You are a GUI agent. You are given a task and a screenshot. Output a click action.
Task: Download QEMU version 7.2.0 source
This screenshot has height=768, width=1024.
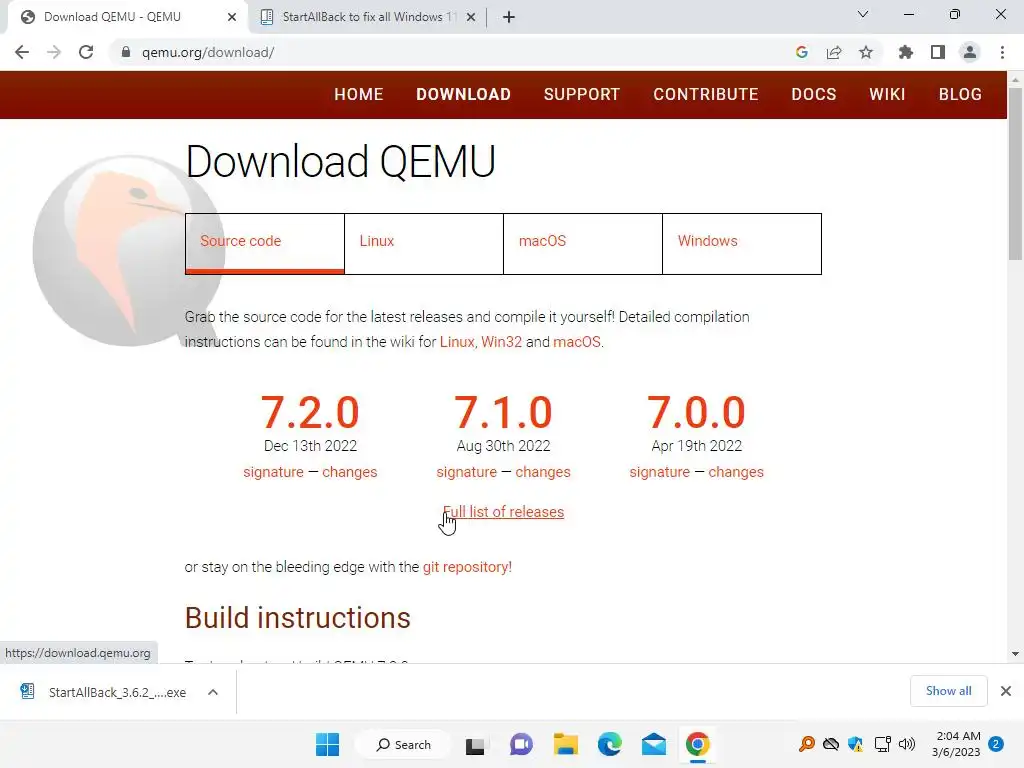310,413
